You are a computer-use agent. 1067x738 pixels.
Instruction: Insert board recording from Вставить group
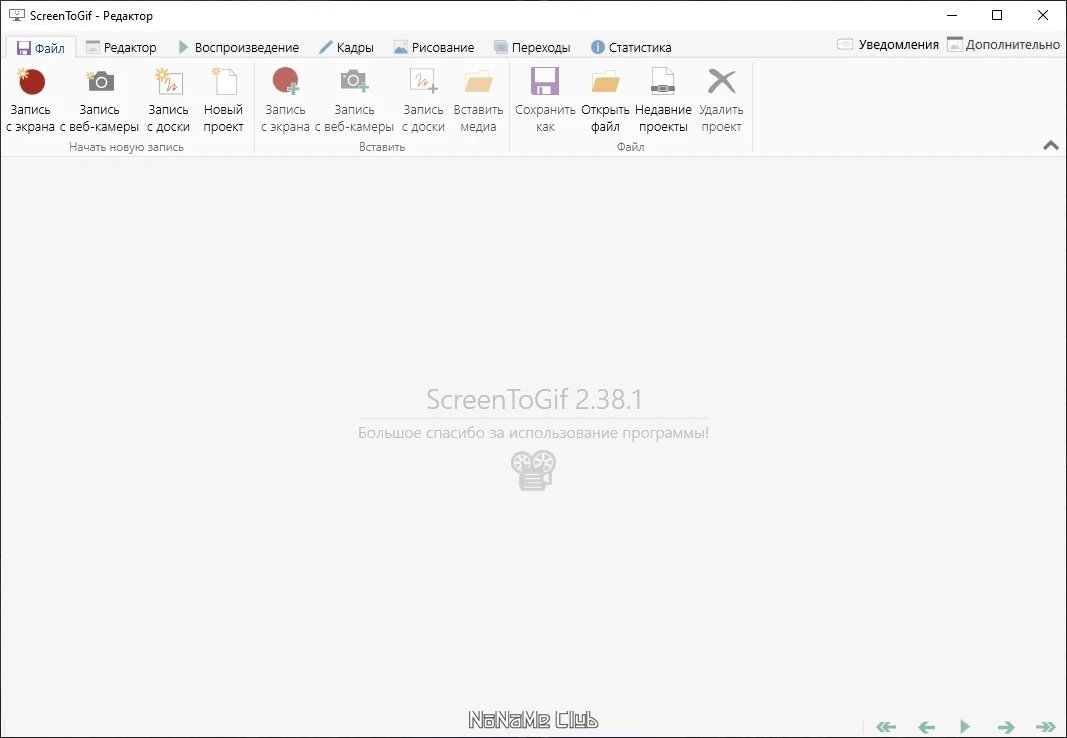(x=423, y=100)
